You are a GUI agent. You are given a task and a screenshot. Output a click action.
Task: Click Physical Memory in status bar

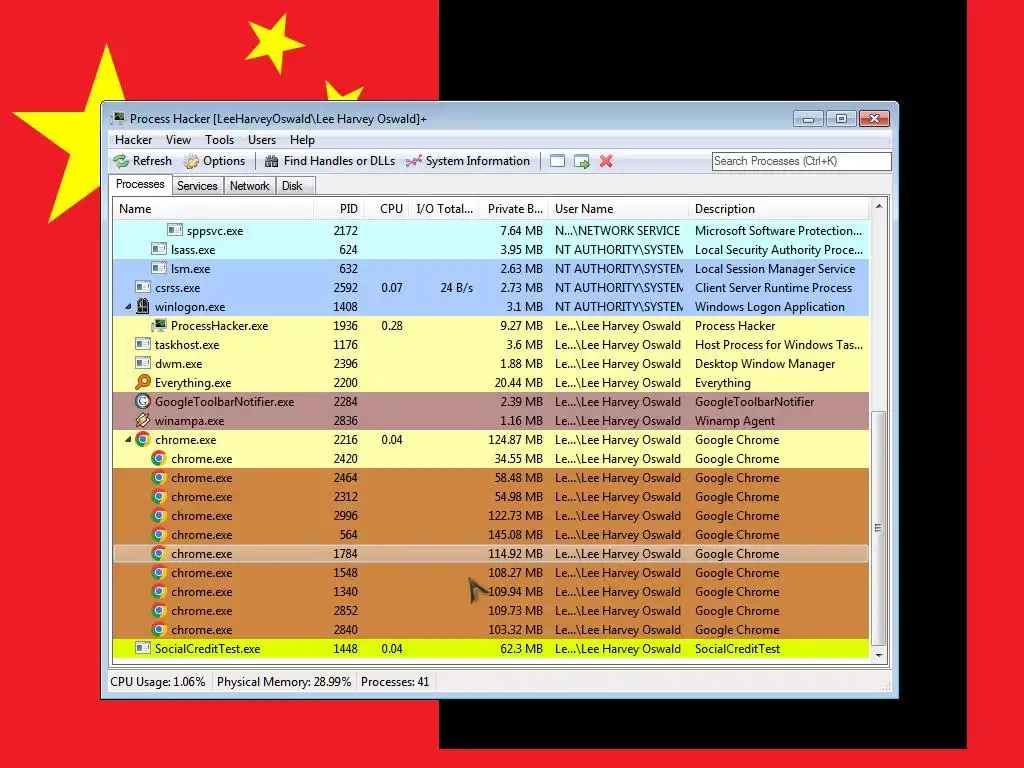point(284,682)
